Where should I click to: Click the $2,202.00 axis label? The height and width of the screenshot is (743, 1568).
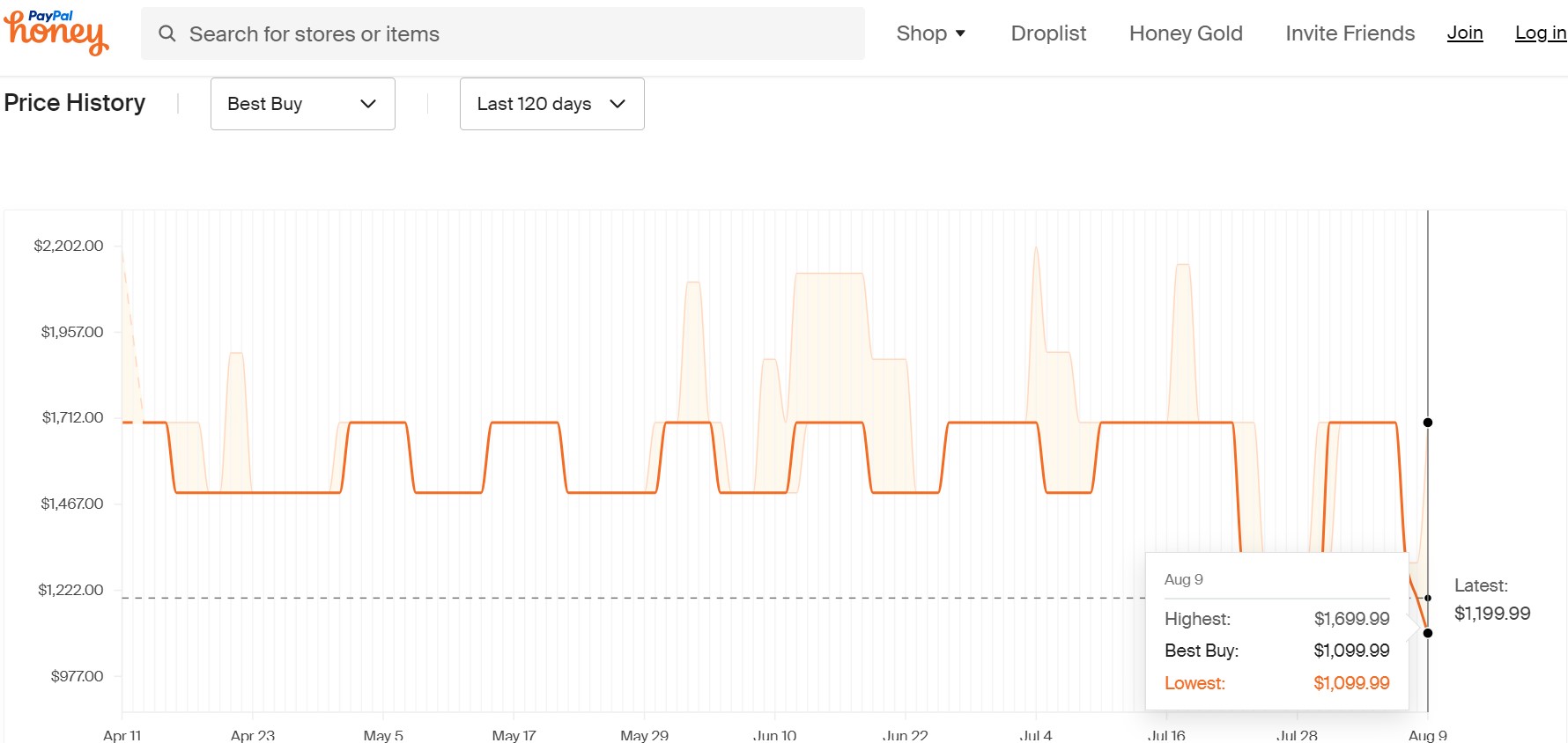[x=69, y=246]
